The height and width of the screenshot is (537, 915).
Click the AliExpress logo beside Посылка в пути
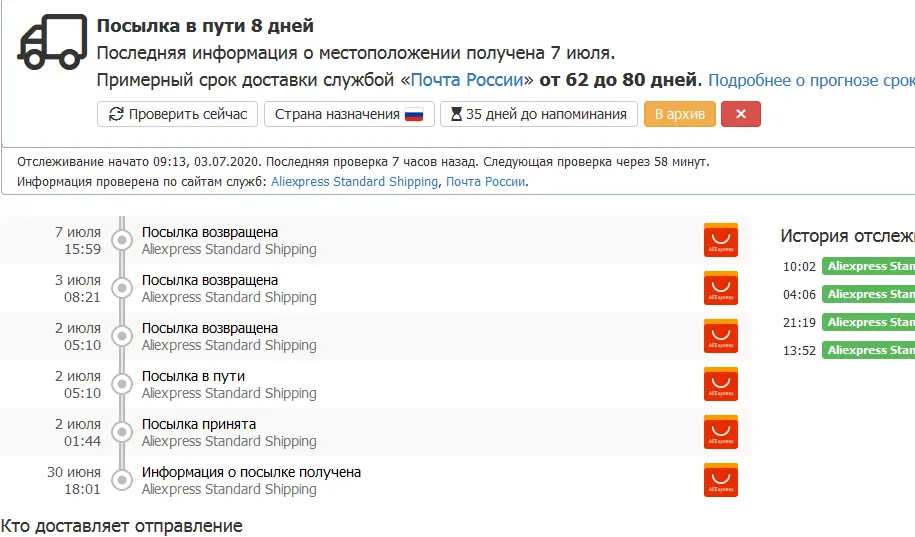[x=721, y=384]
